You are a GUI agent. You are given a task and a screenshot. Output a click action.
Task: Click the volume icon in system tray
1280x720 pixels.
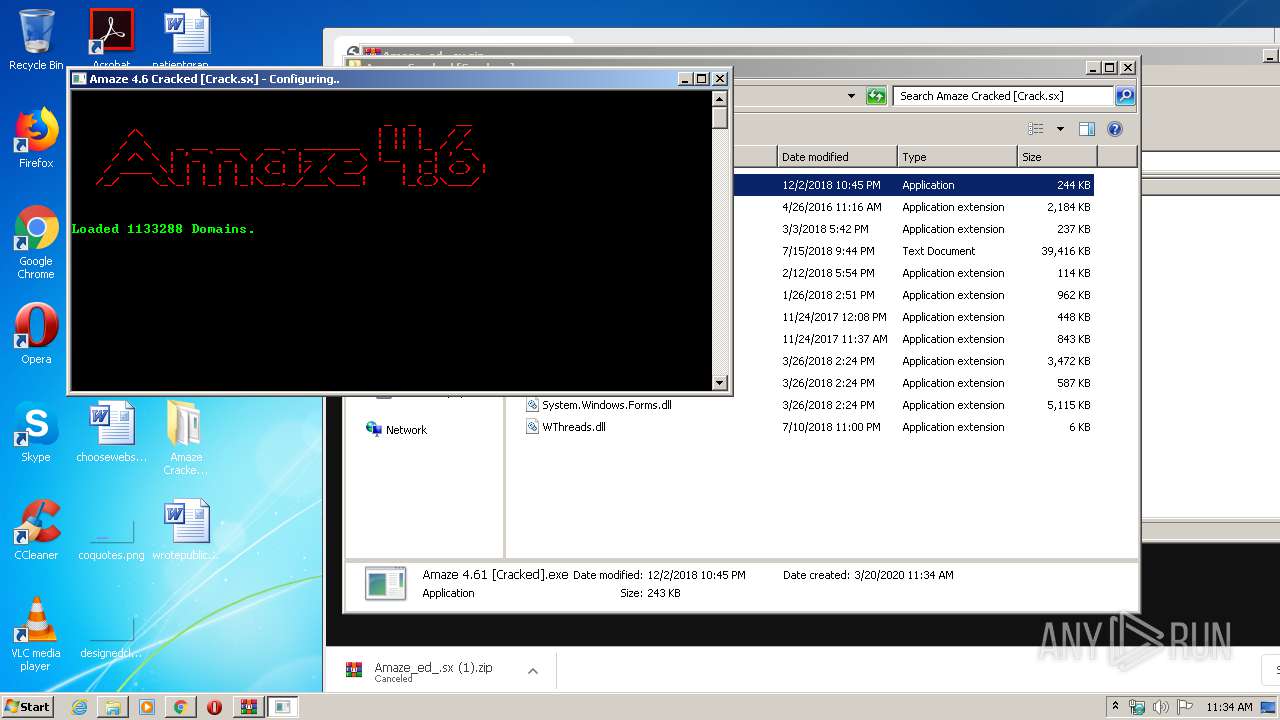1160,707
